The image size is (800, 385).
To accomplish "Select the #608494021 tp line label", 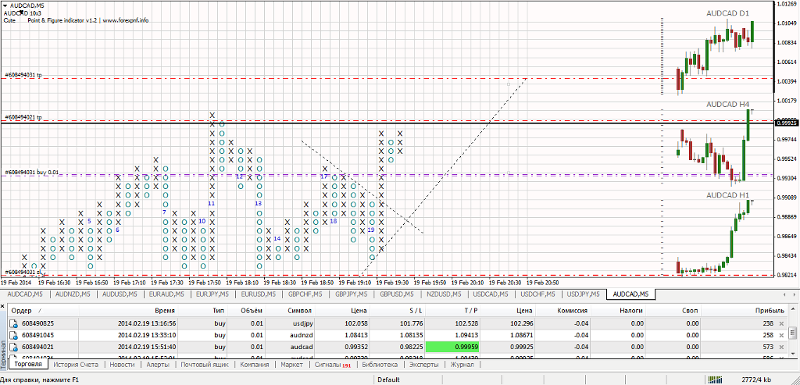I will tap(23, 117).
